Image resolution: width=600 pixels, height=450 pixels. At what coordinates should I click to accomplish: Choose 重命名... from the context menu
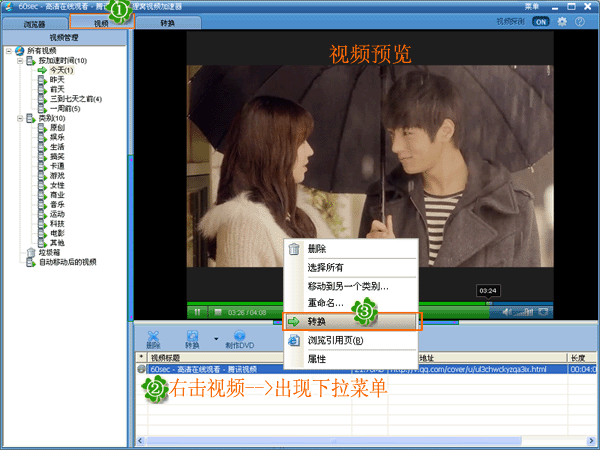click(x=351, y=303)
